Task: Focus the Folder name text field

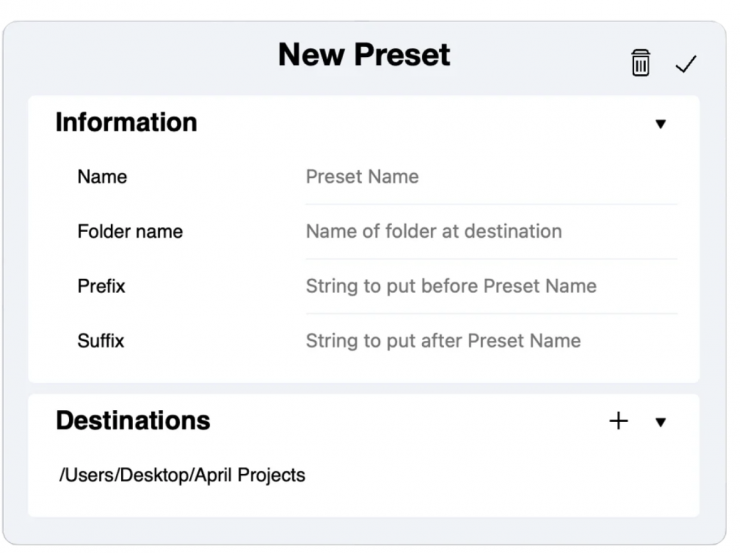Action: [x=490, y=232]
